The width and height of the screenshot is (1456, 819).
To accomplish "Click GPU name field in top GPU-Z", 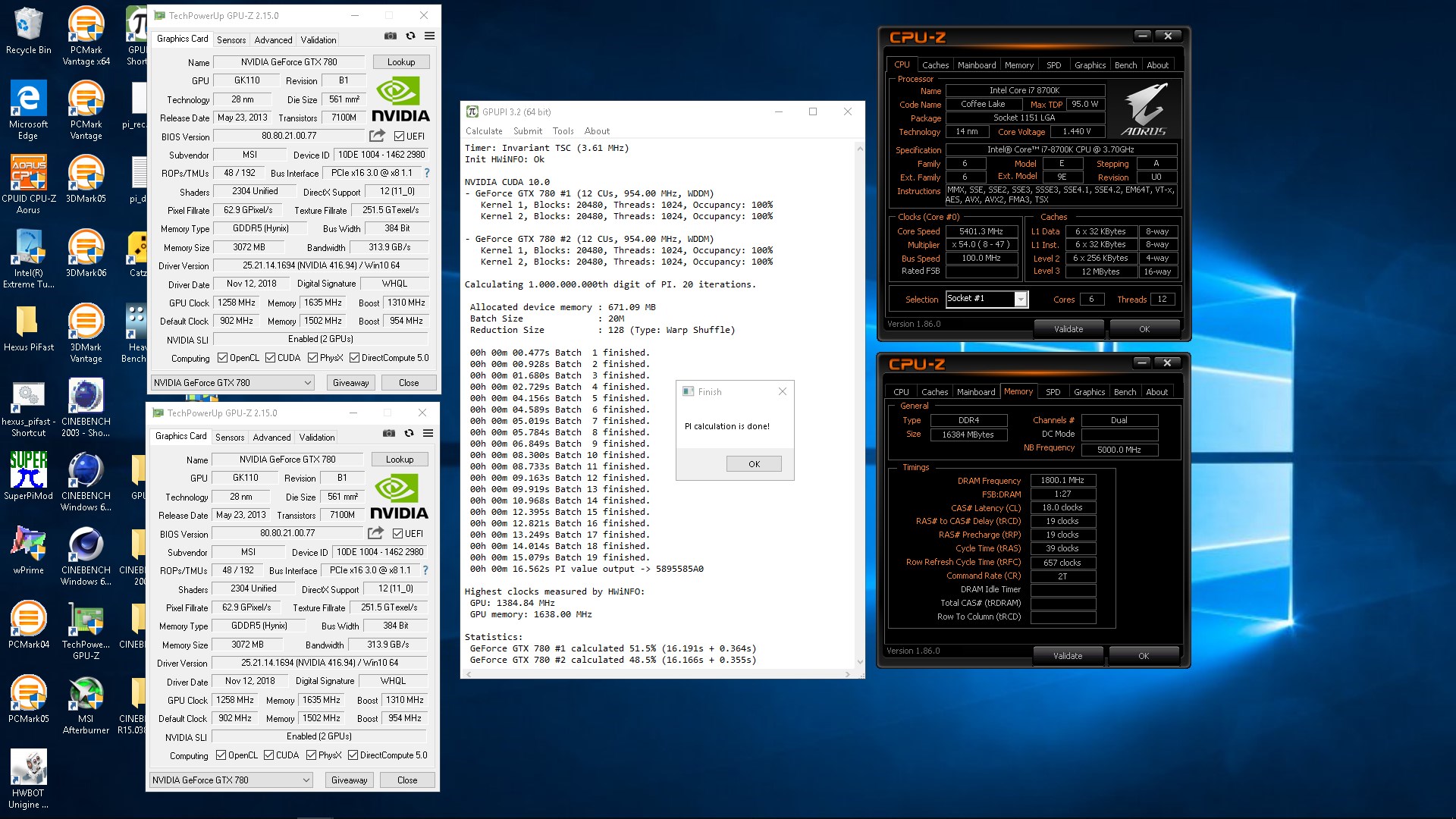I will [289, 62].
